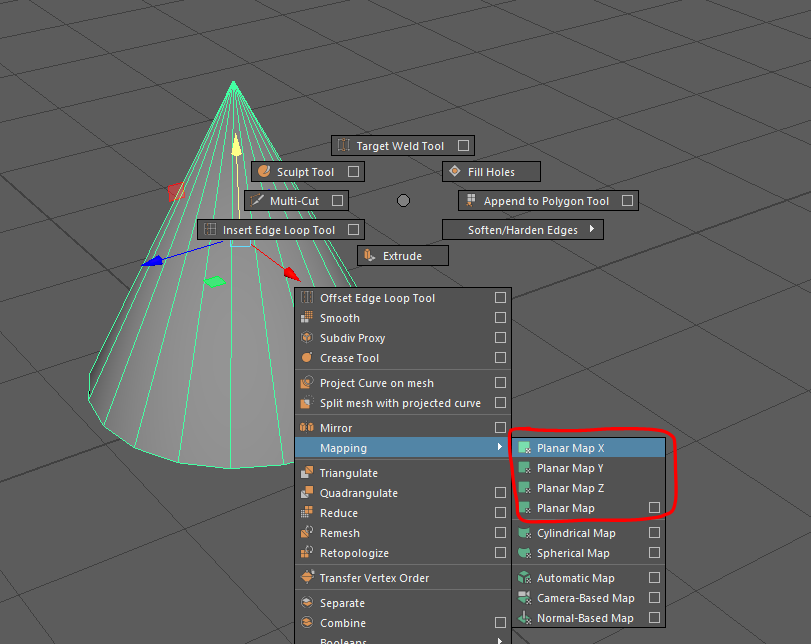
Task: Open Cylindrical Map options box
Action: [654, 532]
